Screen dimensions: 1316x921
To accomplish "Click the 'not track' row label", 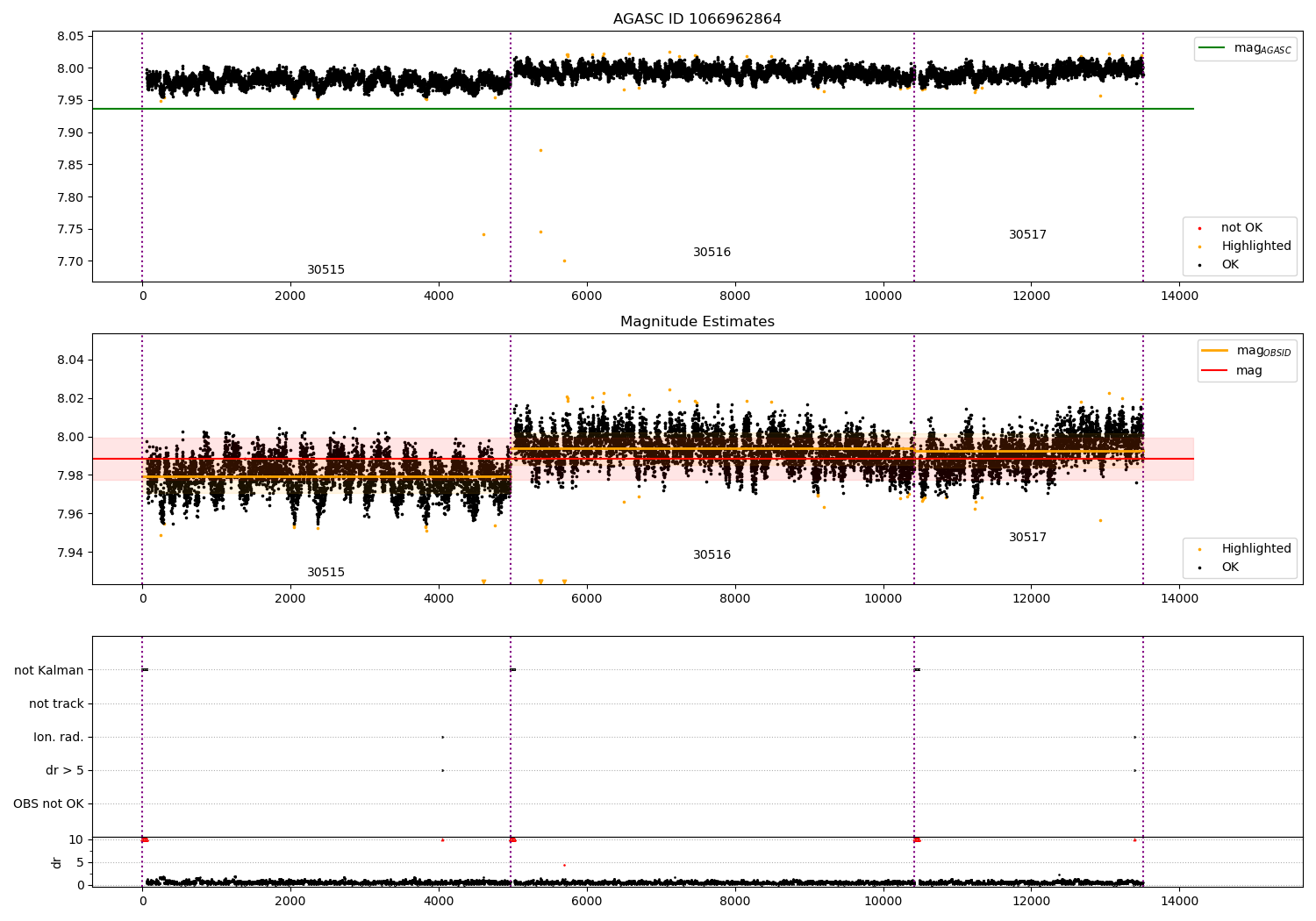I will 56,704.
